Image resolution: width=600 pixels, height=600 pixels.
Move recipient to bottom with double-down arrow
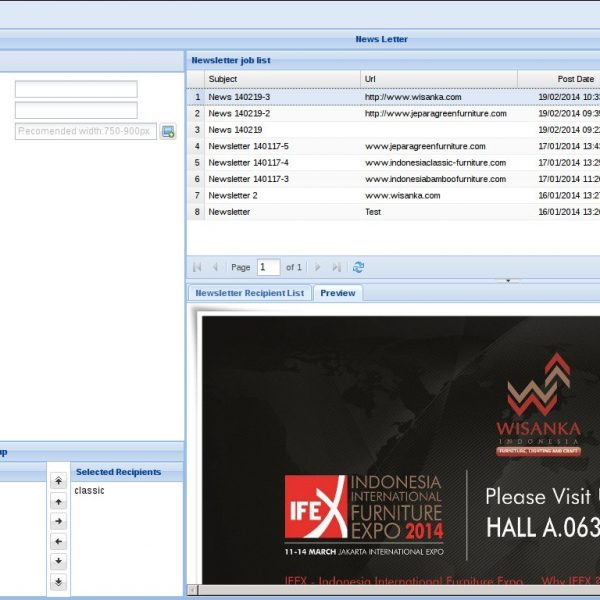click(59, 582)
